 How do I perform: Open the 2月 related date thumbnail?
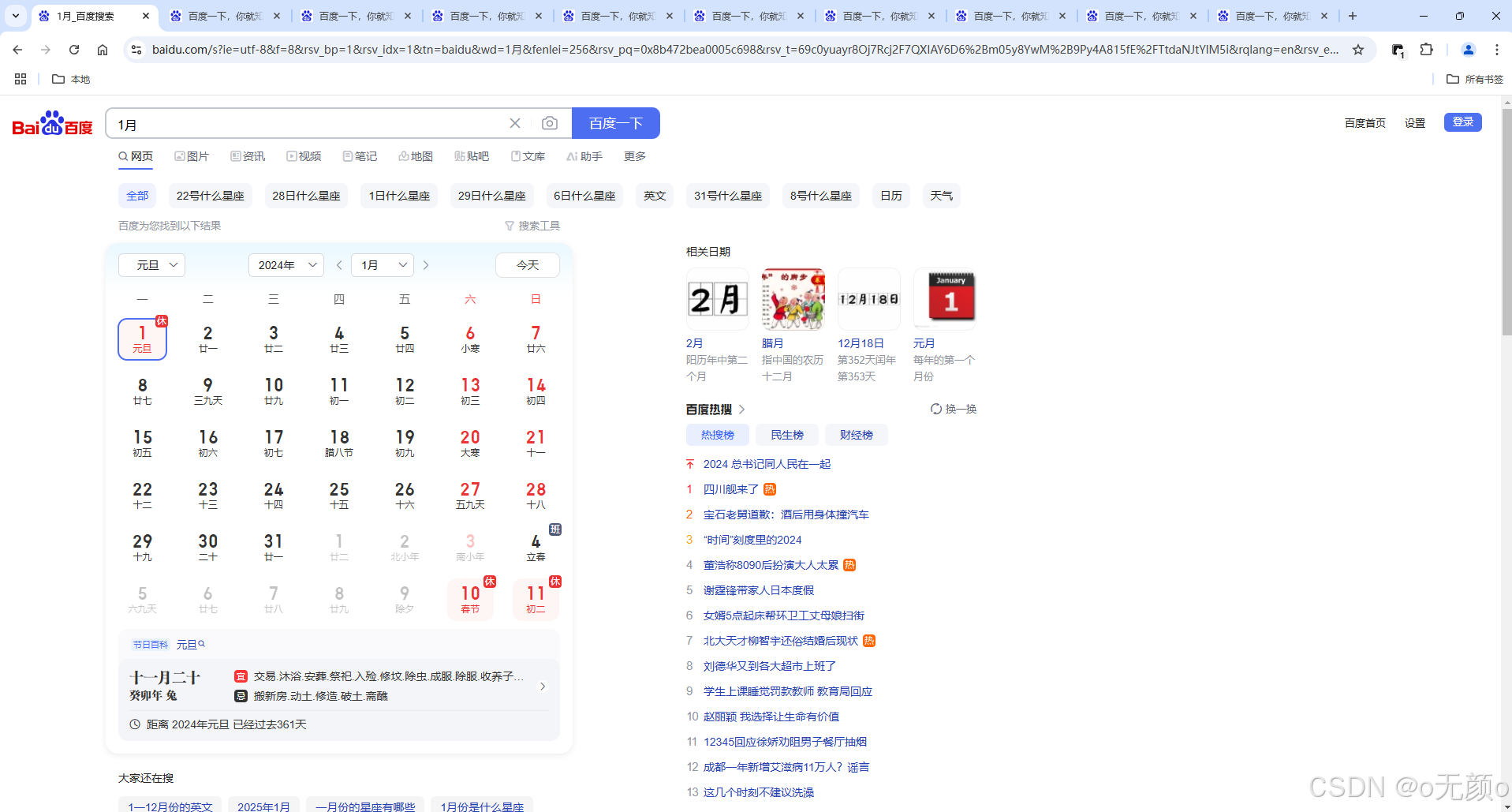point(718,298)
